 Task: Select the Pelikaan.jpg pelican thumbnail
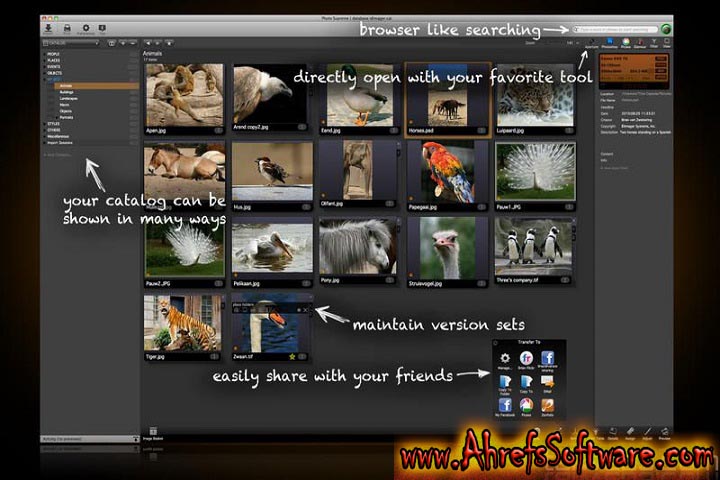272,253
